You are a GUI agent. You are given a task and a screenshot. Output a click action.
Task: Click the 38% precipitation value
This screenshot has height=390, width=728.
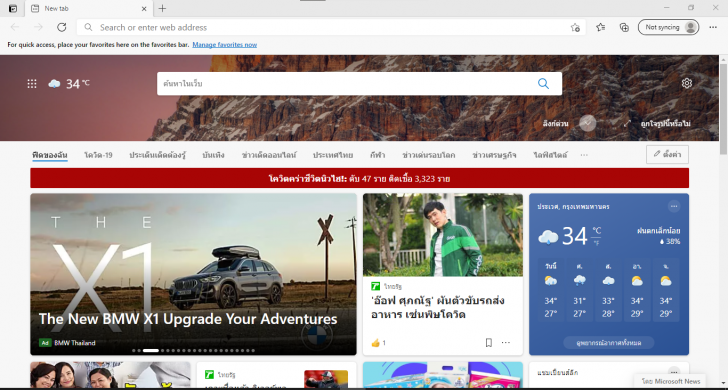670,241
